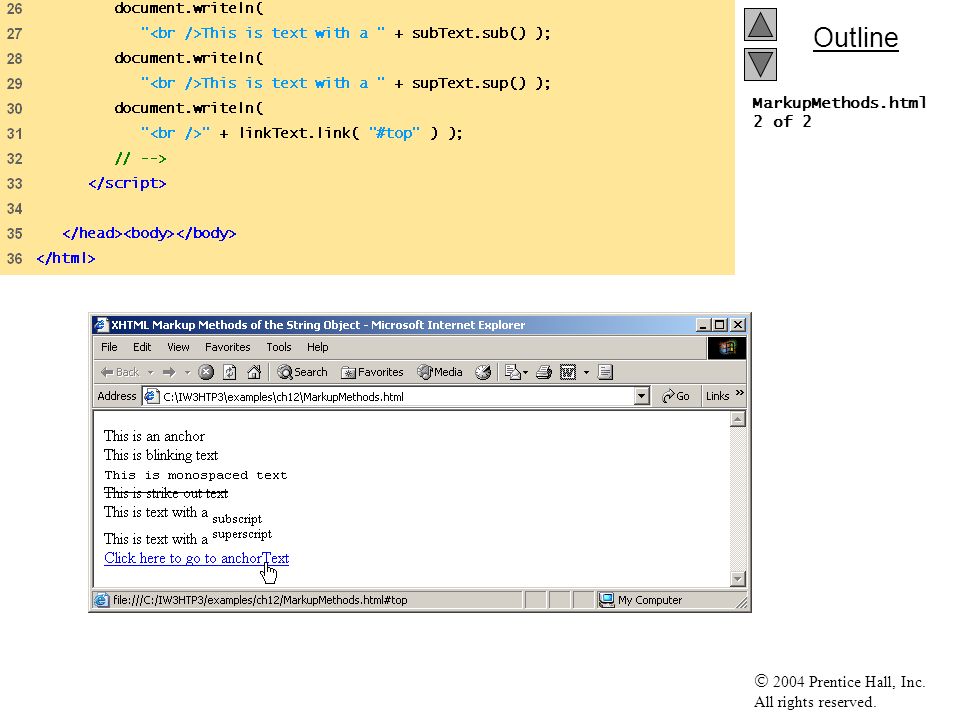960x720 pixels.
Task: Close the Internet Explorer window
Action: click(738, 325)
